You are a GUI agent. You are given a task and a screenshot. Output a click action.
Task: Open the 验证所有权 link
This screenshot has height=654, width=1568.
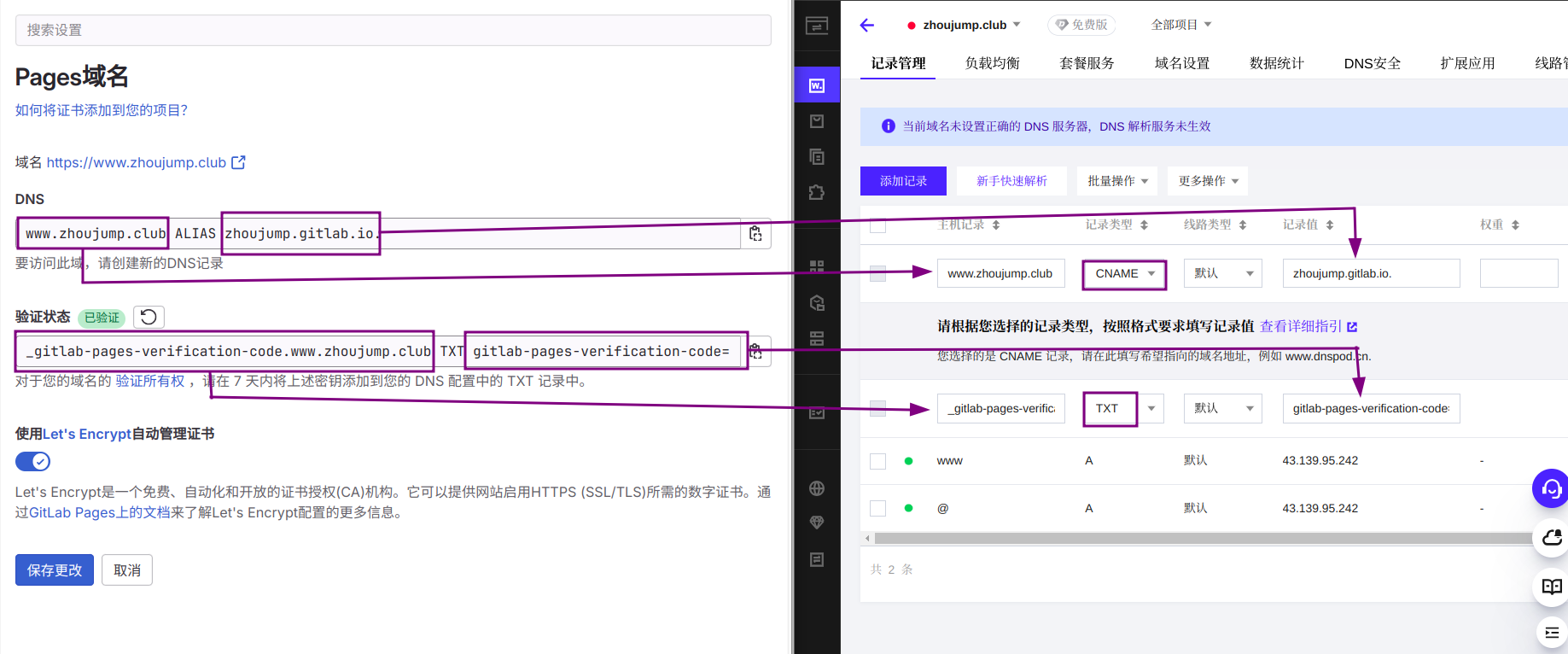tap(150, 381)
